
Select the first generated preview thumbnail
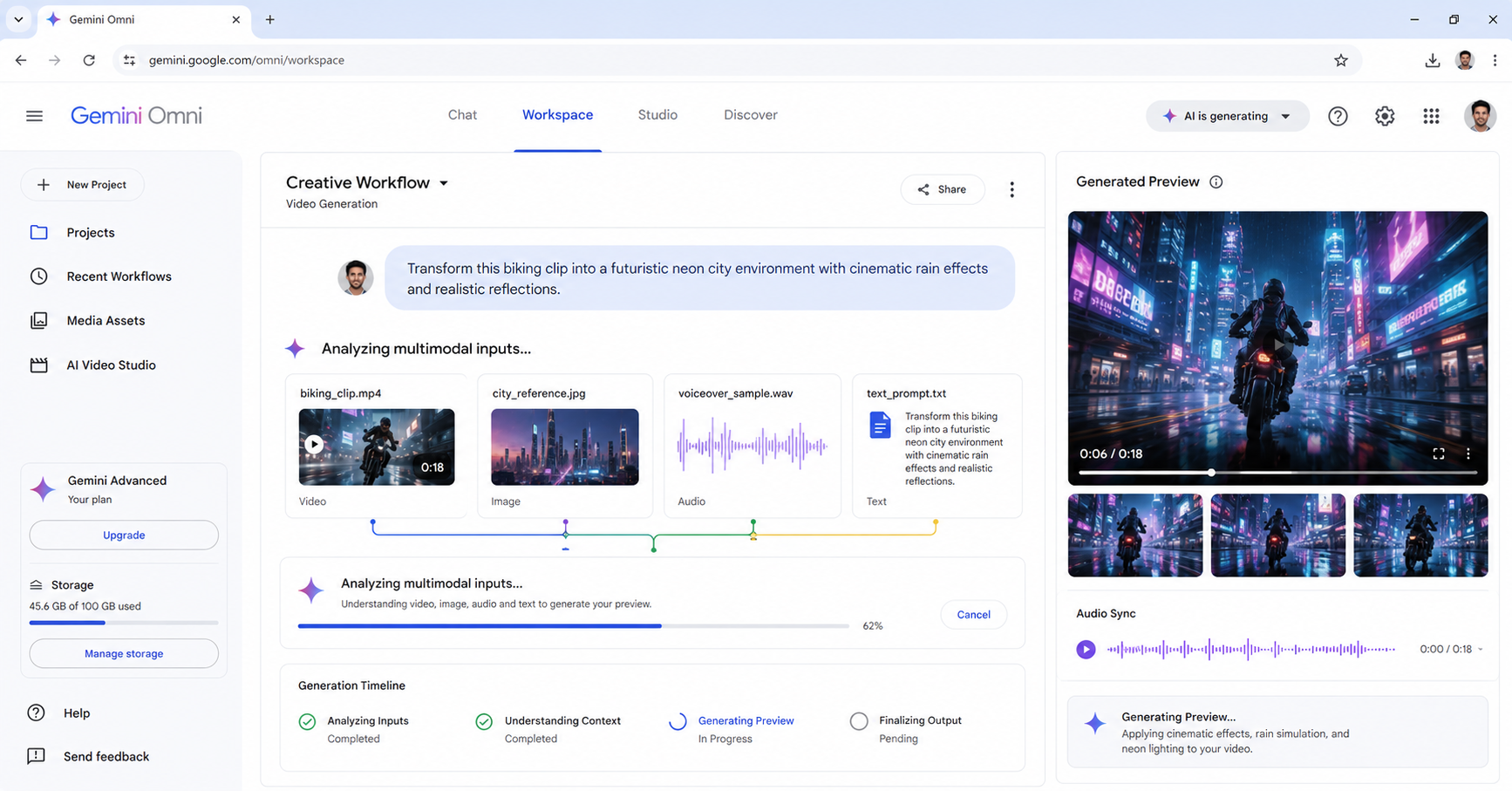[1135, 535]
